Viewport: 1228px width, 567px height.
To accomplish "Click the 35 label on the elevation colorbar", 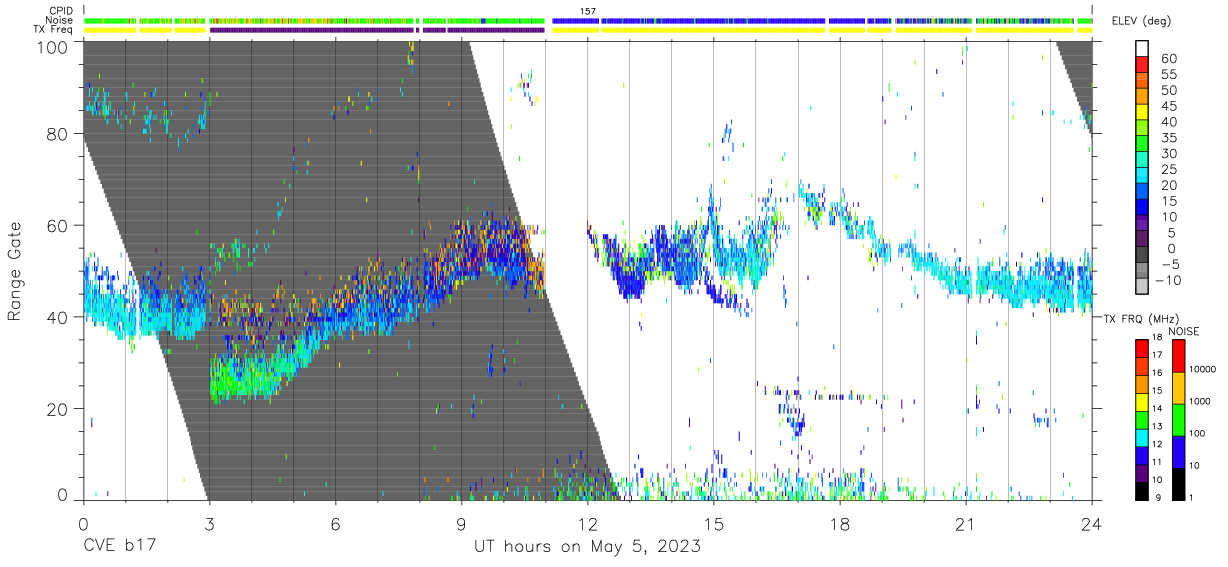I will [1168, 138].
